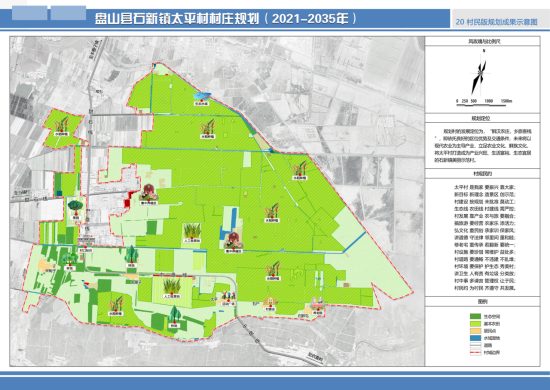Click the 图例 legend heading
Image resolution: width=550 pixels, height=390 pixels.
tap(482, 302)
